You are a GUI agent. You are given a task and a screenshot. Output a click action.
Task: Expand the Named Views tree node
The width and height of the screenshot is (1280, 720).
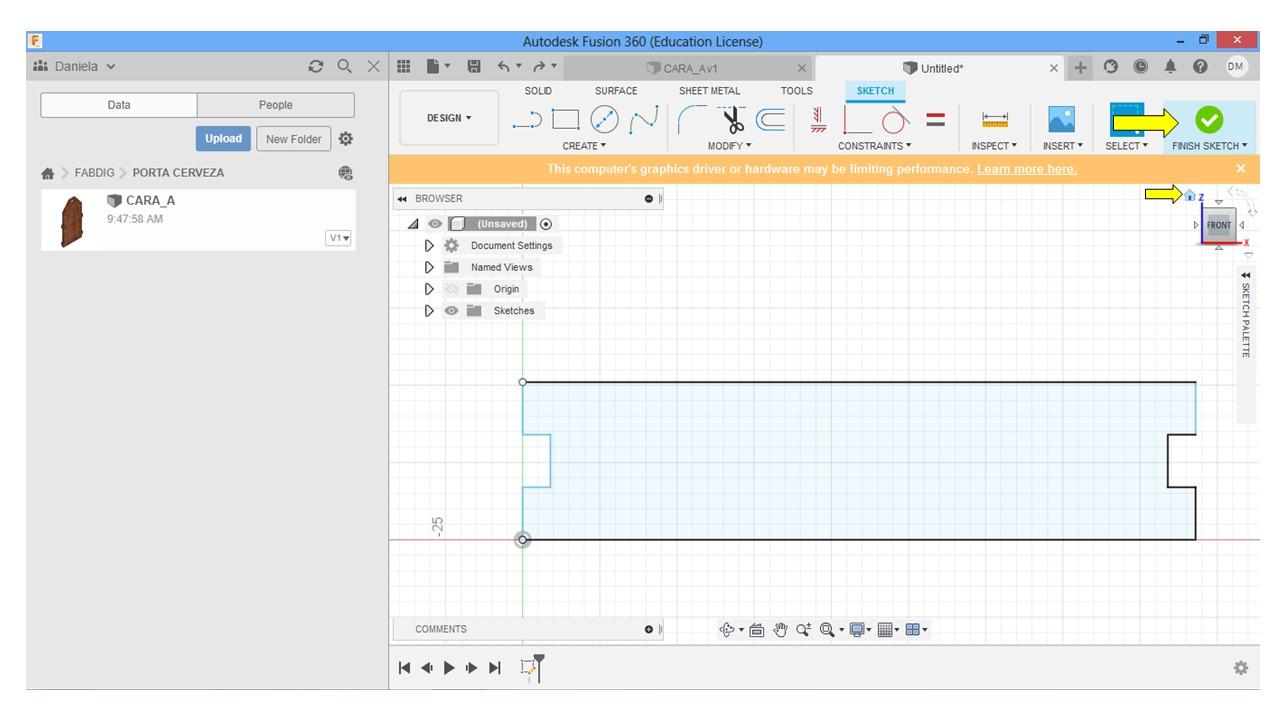coord(430,267)
